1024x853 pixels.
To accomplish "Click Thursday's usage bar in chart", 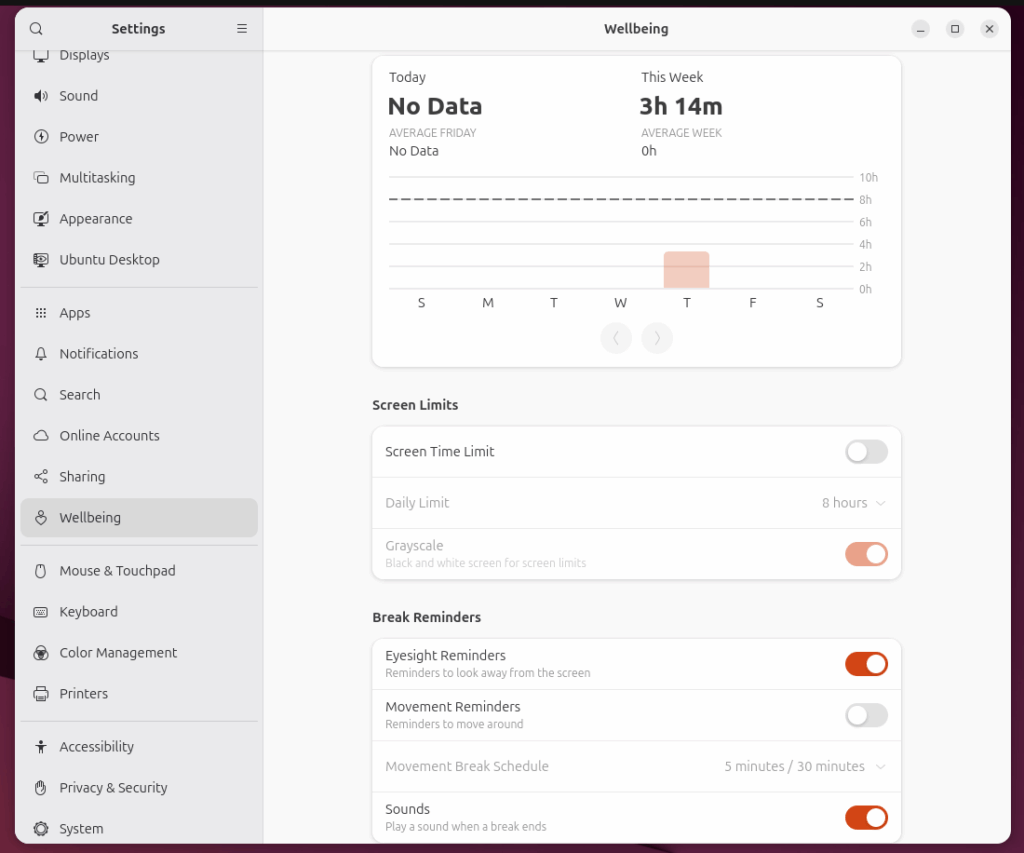I will point(686,270).
